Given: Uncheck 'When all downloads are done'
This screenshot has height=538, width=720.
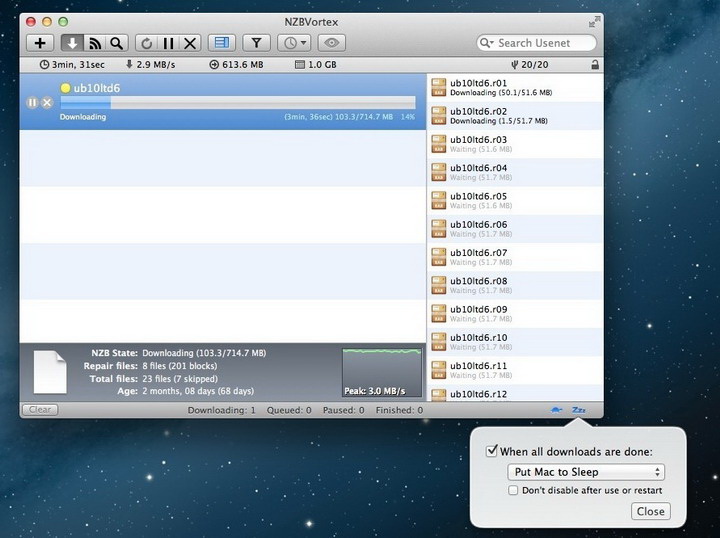Looking at the screenshot, I should pos(492,451).
